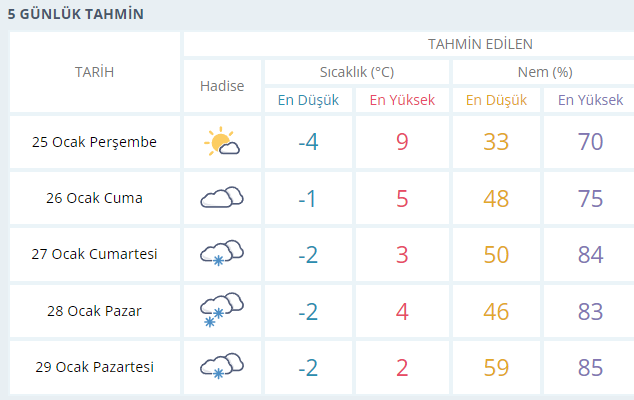The height and width of the screenshot is (400, 634).
Task: Select the 28 Ocak Pazar date cell
Action: tap(94, 310)
